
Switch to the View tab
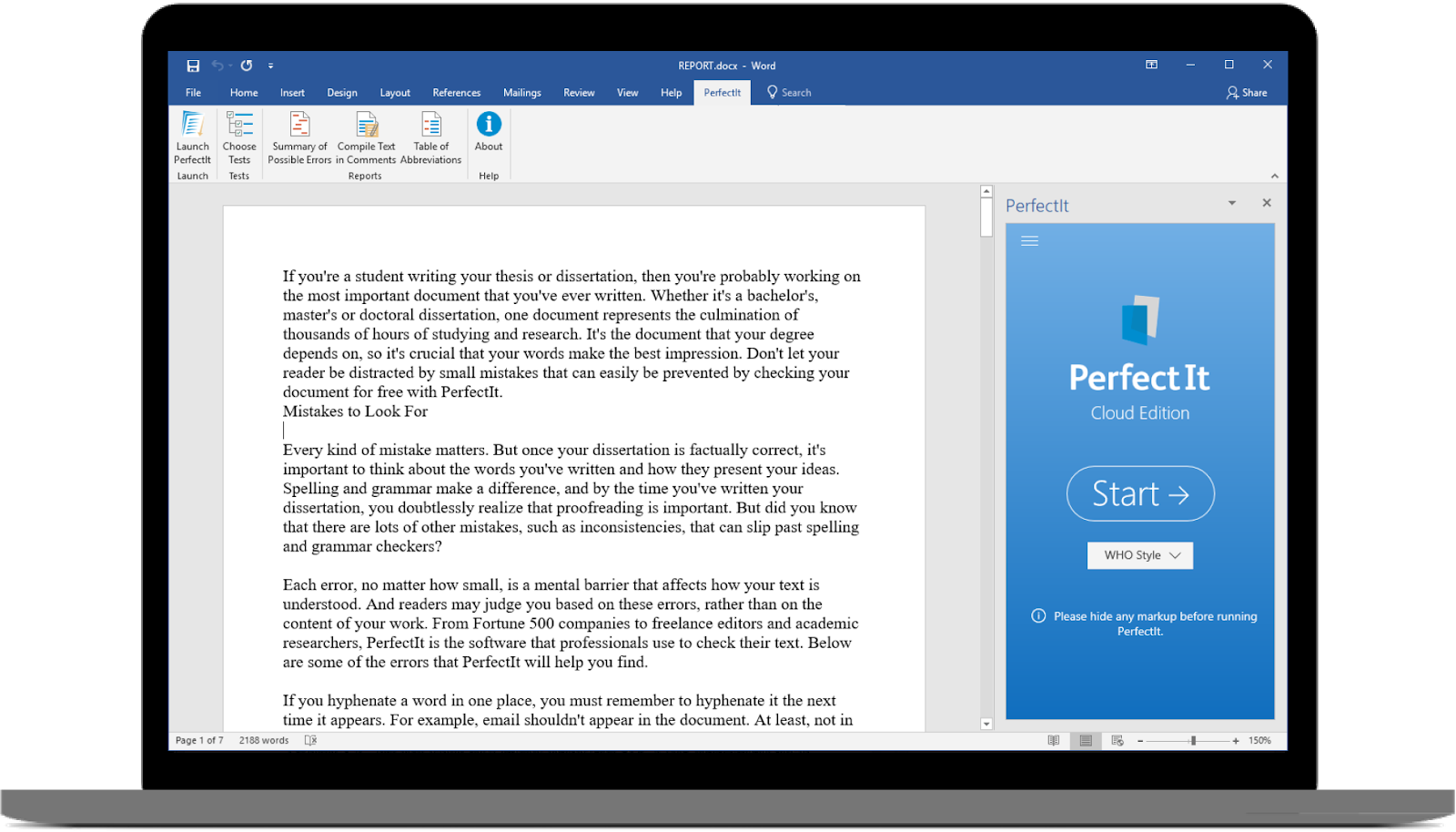(x=628, y=93)
